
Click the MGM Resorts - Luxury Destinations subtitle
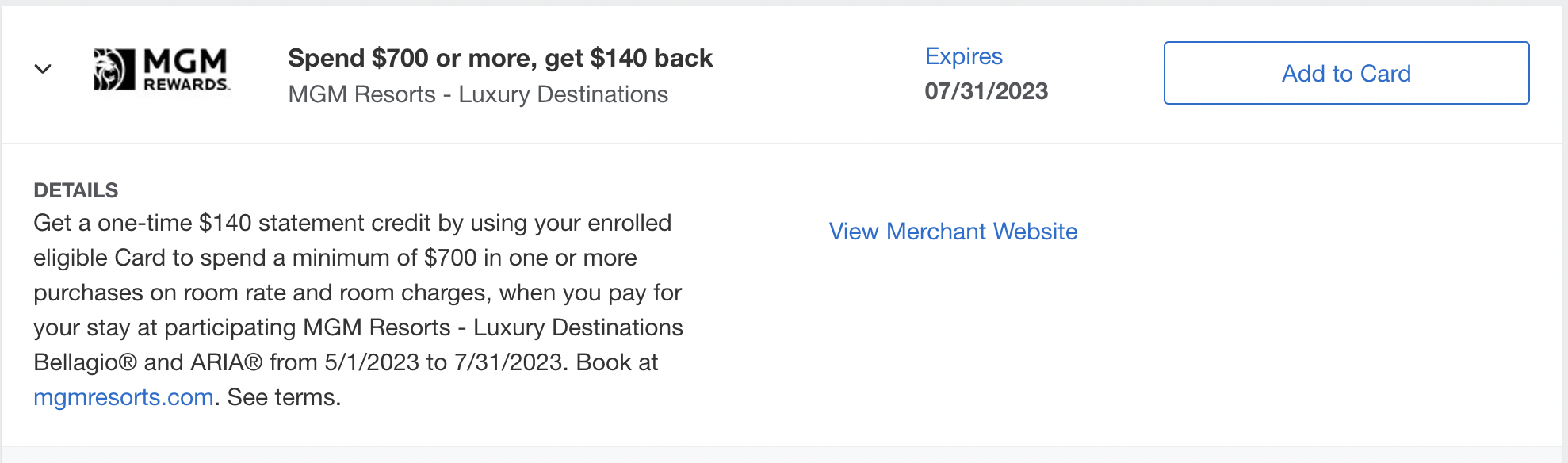click(478, 94)
